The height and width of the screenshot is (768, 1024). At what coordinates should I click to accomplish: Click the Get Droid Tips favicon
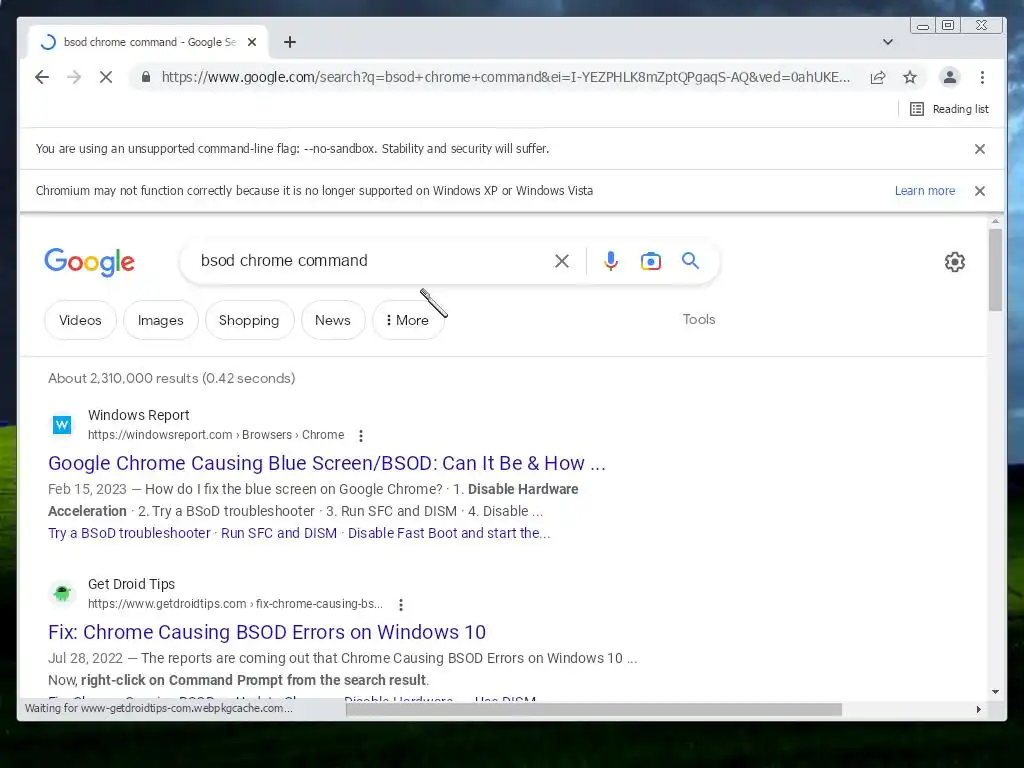pos(62,594)
